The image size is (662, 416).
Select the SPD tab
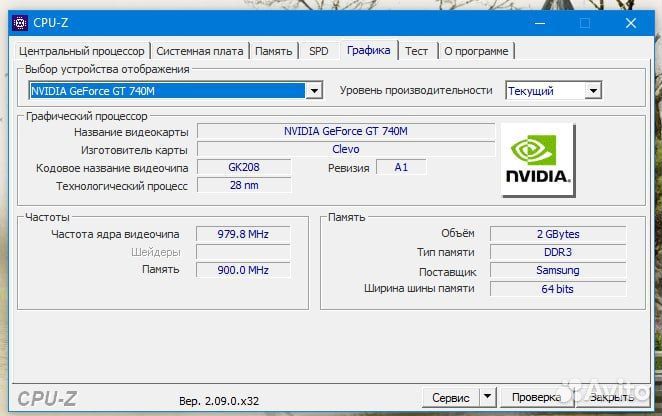(318, 51)
